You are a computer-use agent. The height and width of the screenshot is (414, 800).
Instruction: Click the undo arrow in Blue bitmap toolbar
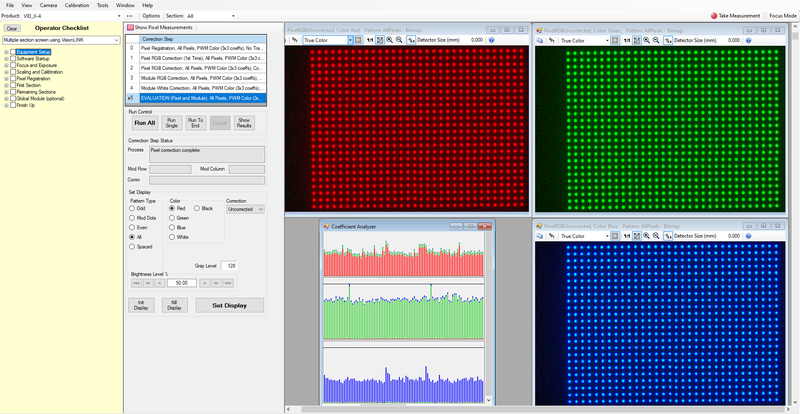(x=552, y=236)
